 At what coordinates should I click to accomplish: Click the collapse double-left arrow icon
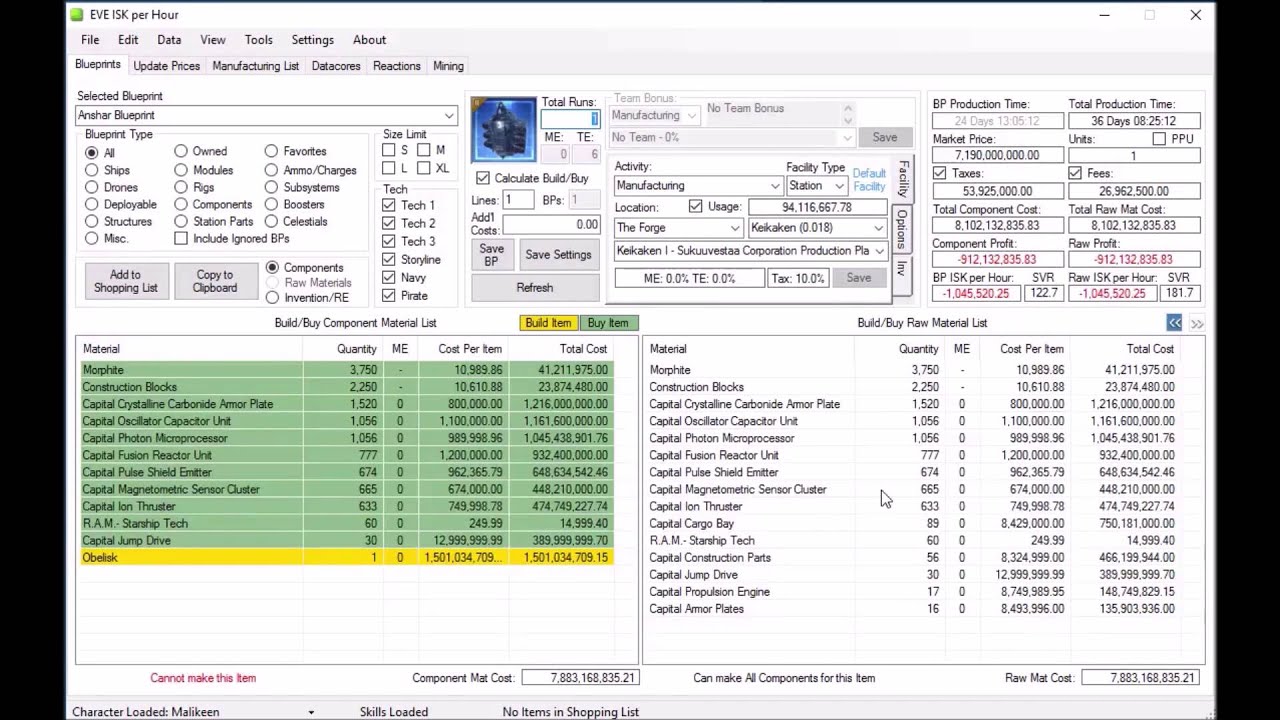(1174, 323)
